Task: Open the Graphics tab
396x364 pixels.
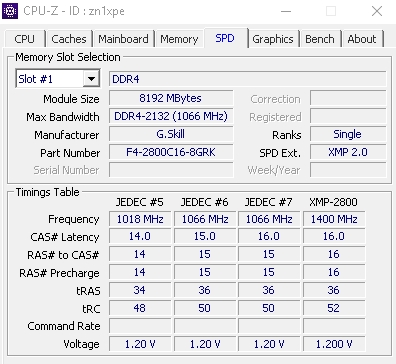Action: click(x=273, y=39)
